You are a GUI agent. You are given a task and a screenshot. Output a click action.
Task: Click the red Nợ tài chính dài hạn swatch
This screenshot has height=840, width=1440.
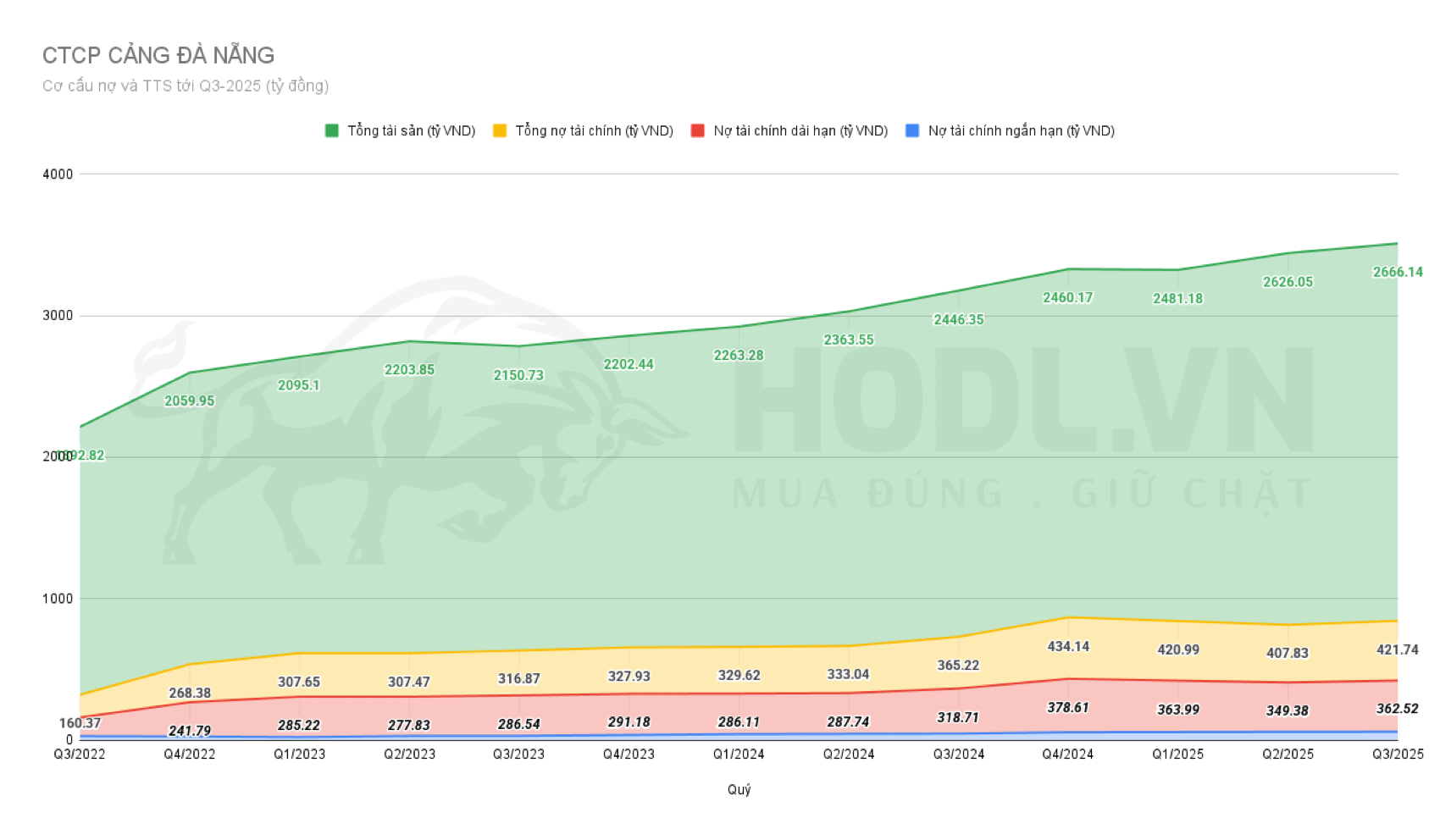[x=698, y=130]
